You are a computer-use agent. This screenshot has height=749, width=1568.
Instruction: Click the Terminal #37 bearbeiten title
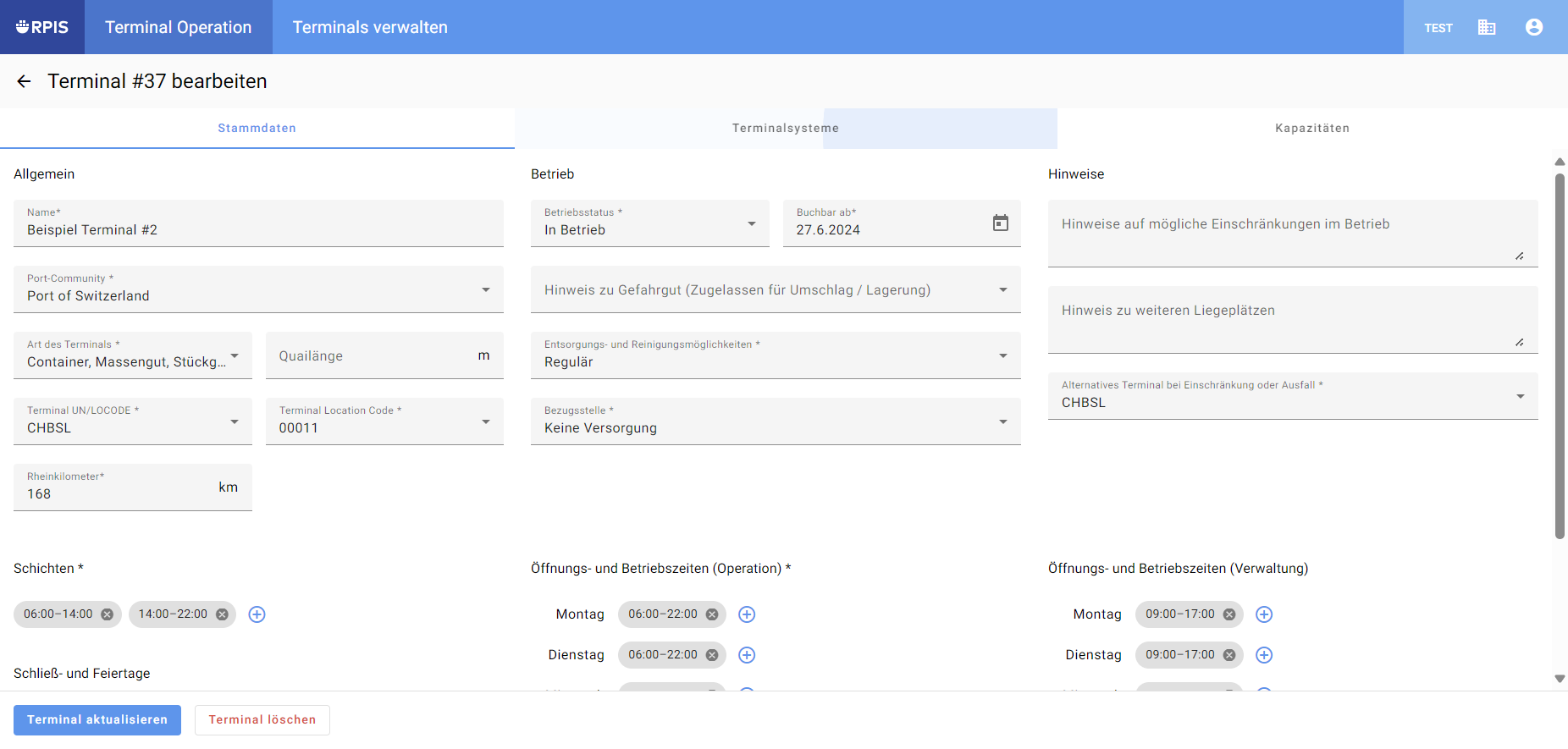pos(157,81)
